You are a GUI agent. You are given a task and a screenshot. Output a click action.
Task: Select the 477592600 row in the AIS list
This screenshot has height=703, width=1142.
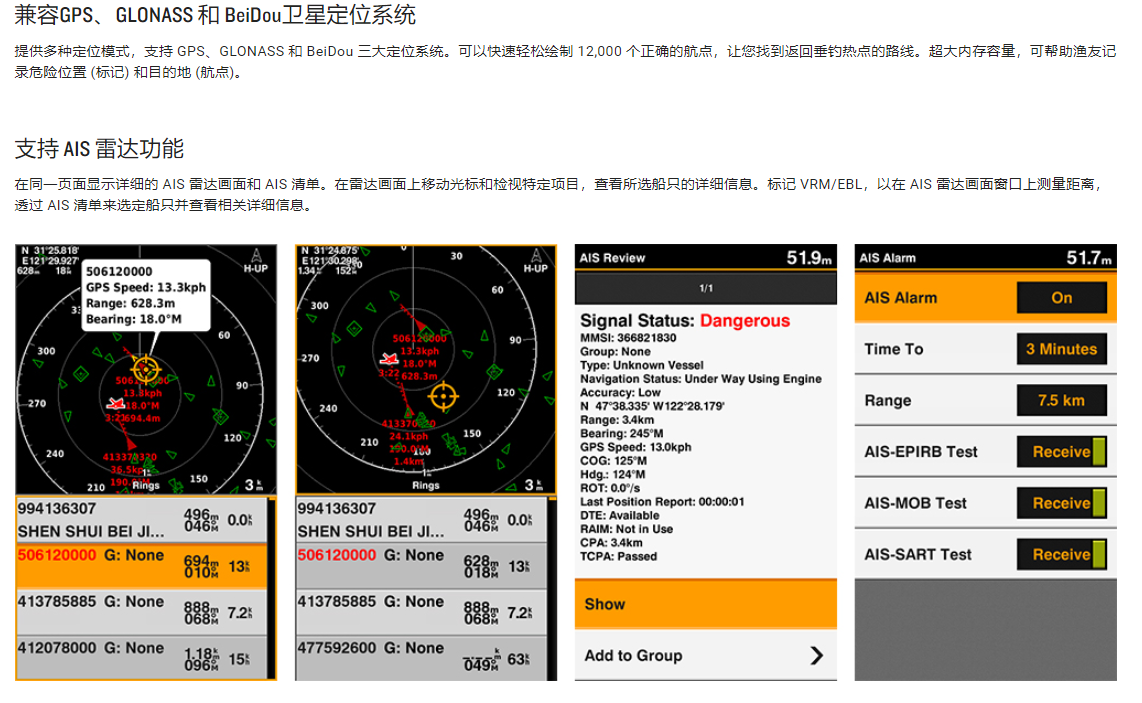[421, 658]
